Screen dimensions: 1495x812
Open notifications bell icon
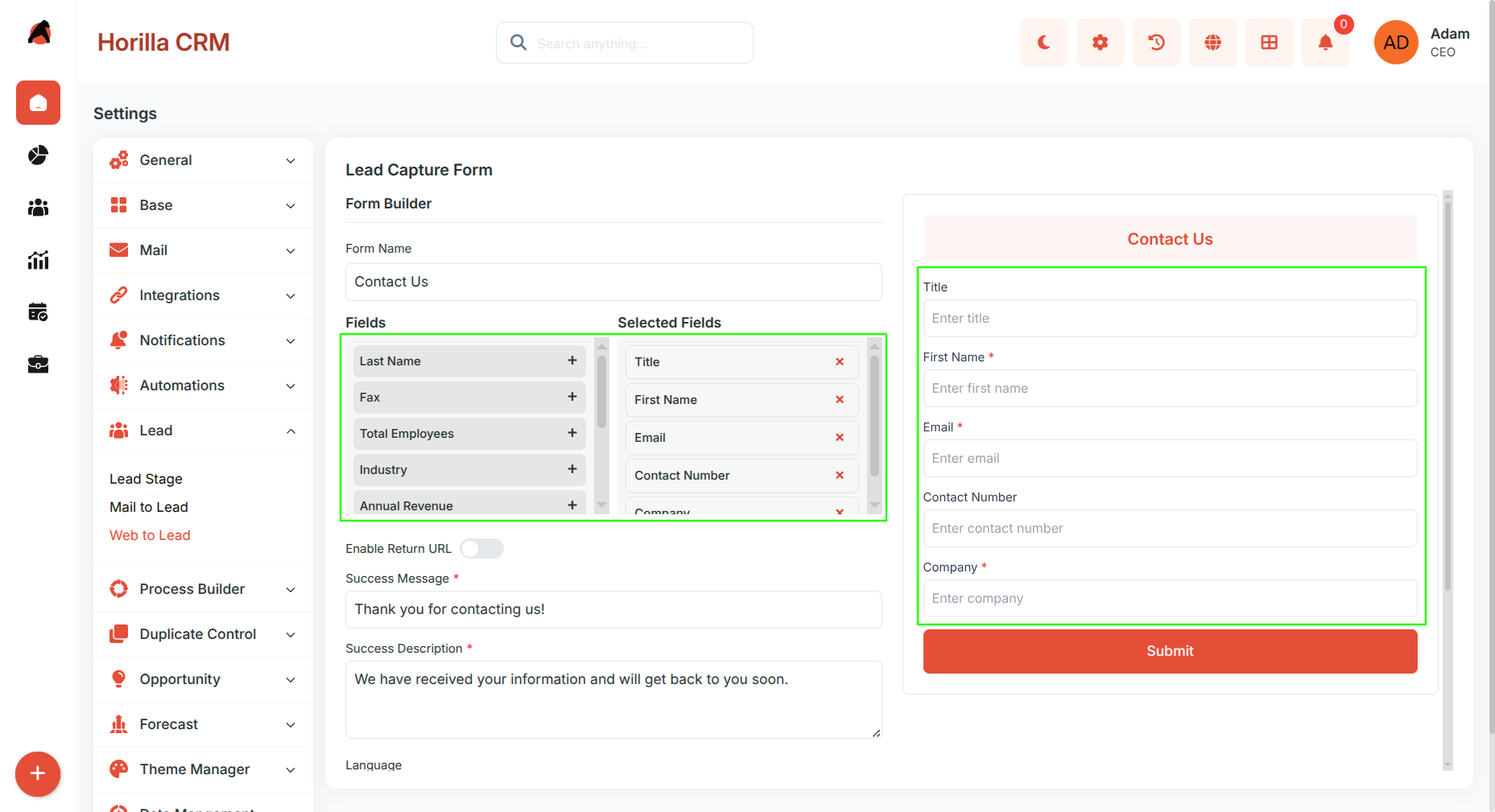1325,43
